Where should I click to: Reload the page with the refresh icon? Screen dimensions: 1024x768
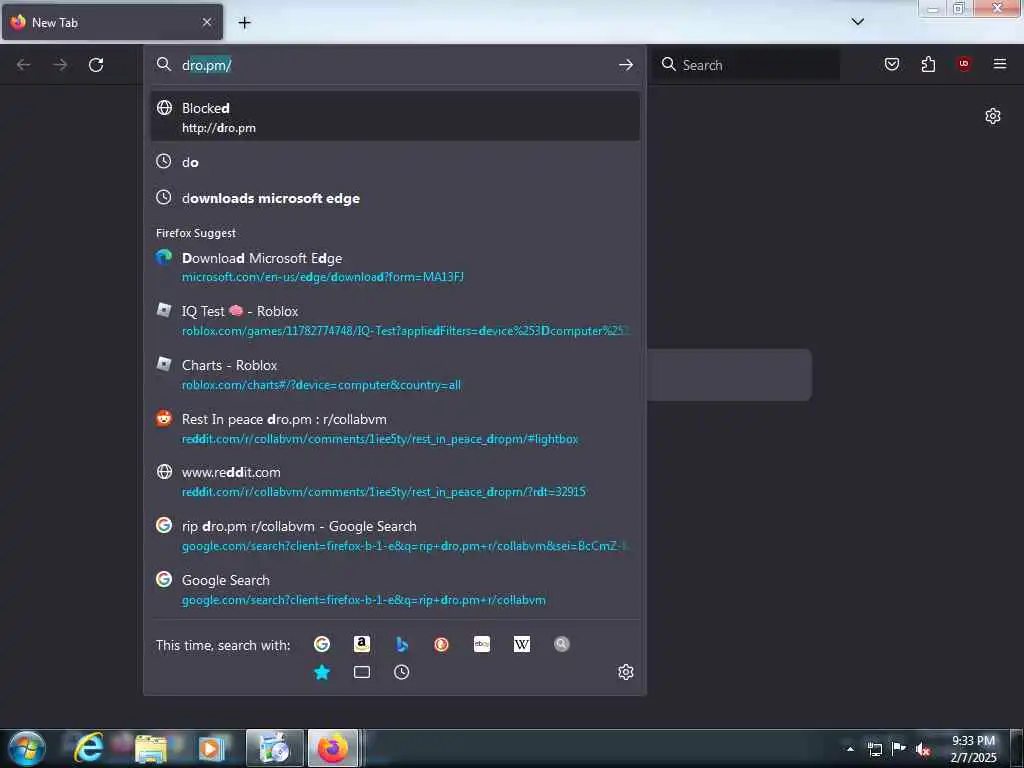[96, 65]
